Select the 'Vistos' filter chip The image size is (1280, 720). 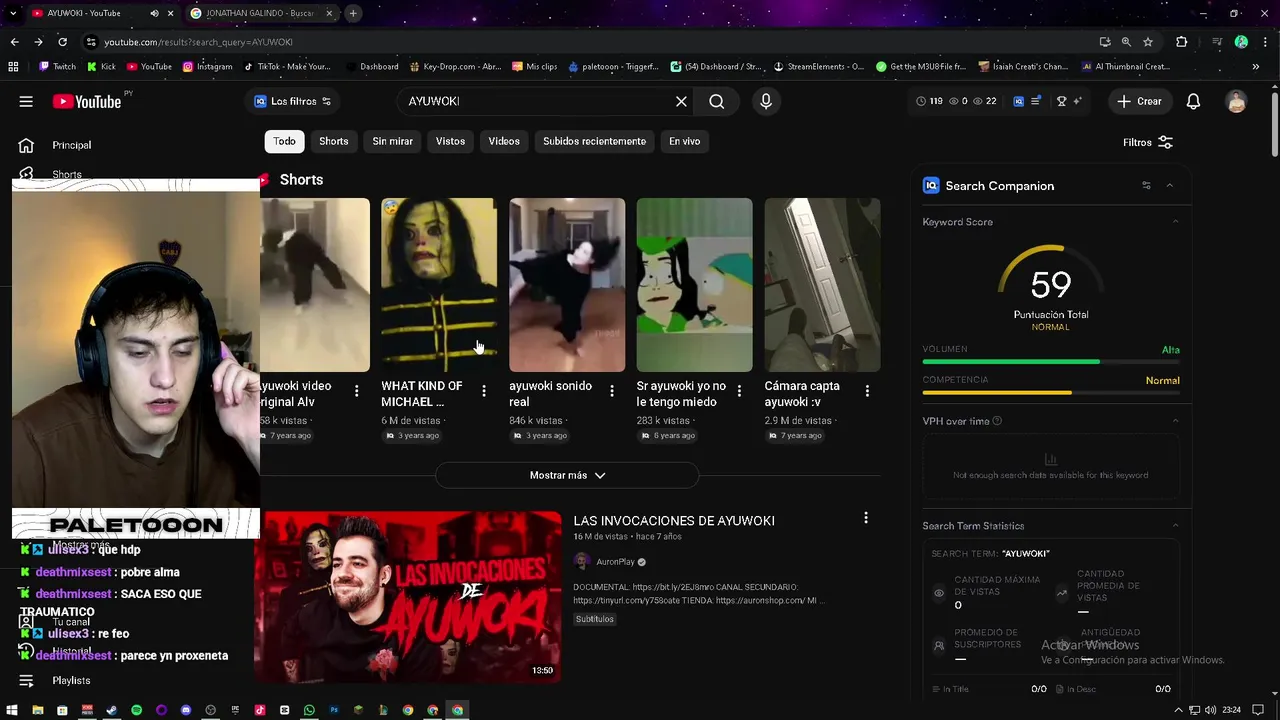click(x=450, y=141)
